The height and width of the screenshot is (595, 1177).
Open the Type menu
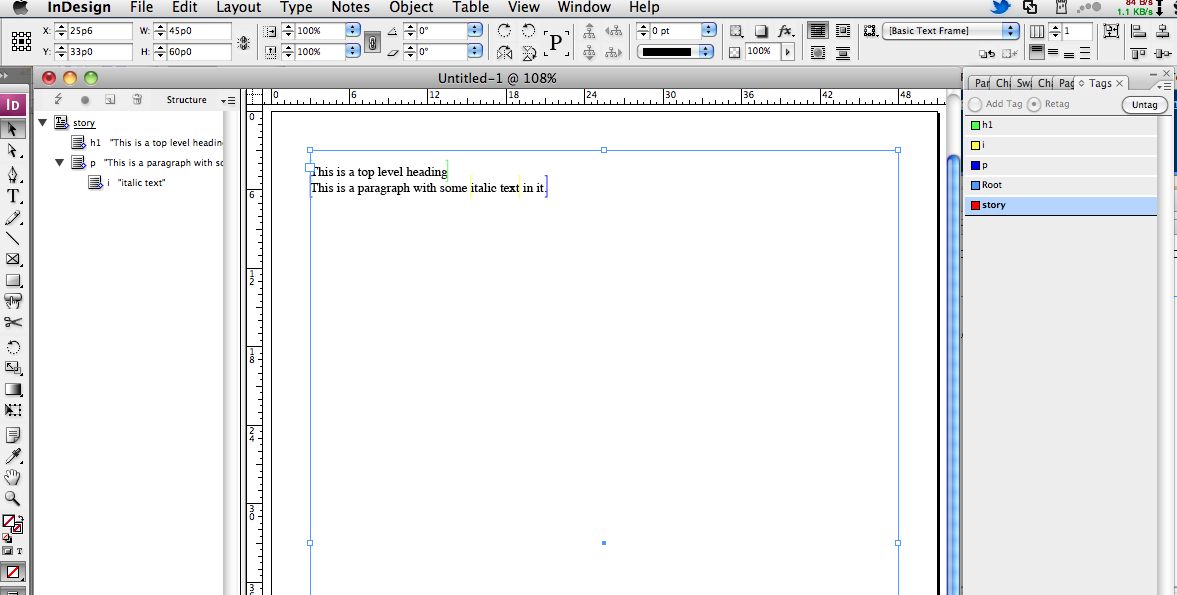pyautogui.click(x=296, y=8)
